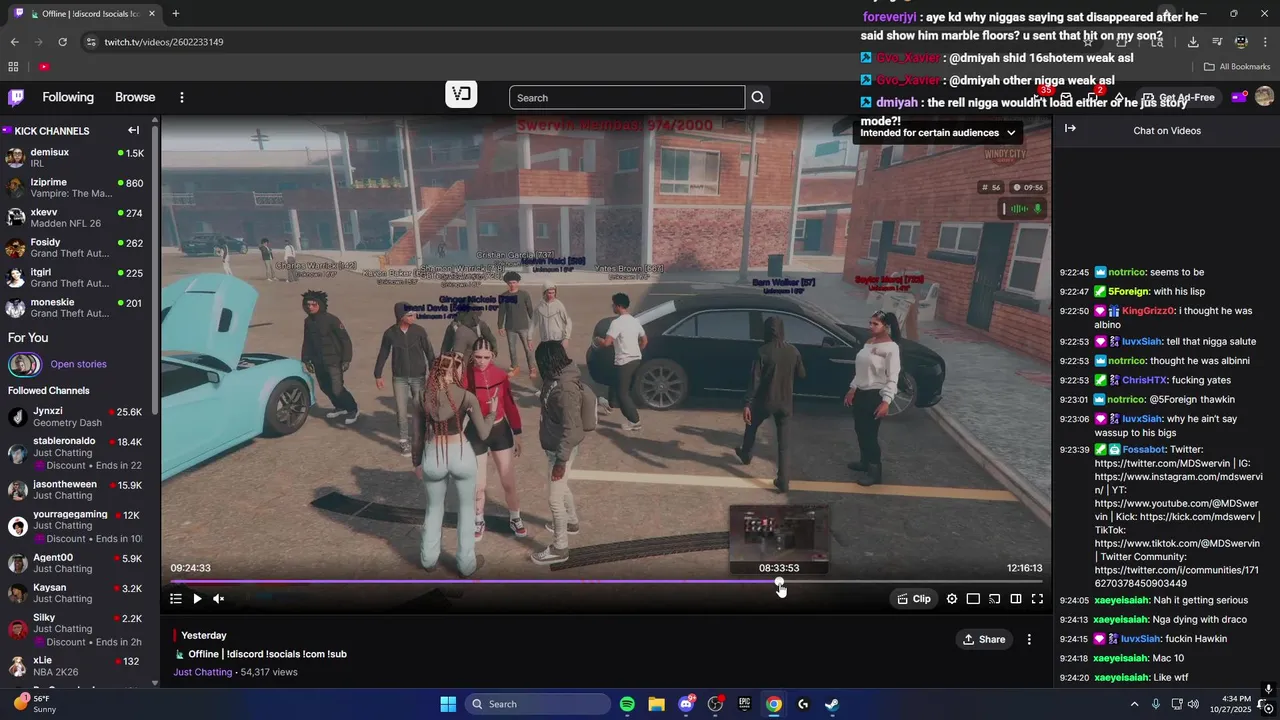Open the stableronaldo followed channel
1280x720 pixels.
pos(77,453)
